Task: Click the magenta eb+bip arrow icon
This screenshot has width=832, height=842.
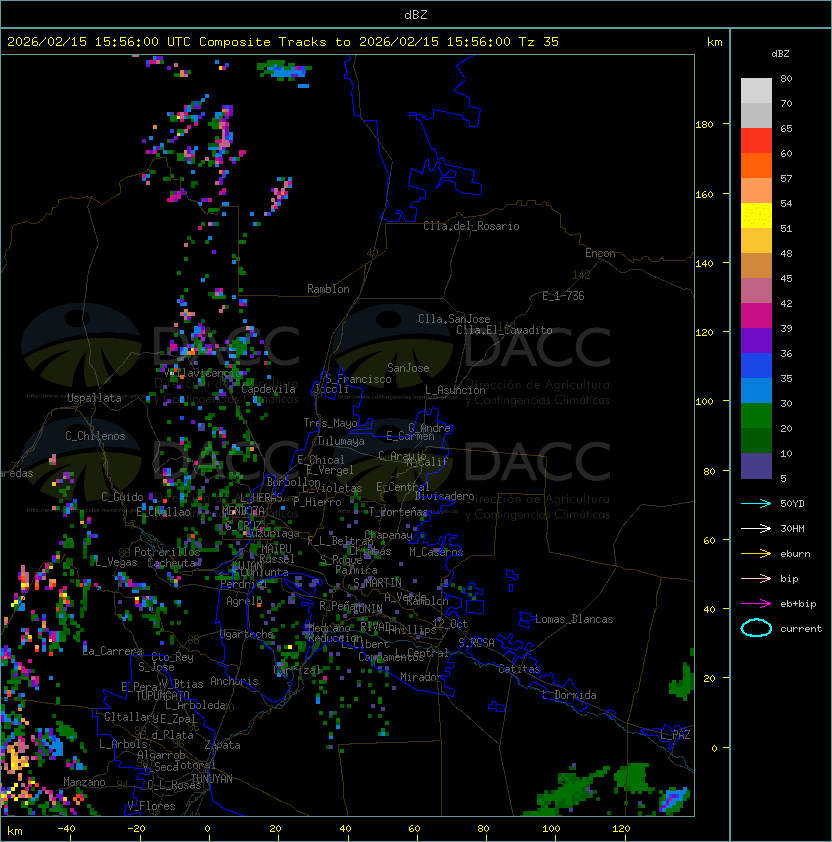Action: click(756, 604)
